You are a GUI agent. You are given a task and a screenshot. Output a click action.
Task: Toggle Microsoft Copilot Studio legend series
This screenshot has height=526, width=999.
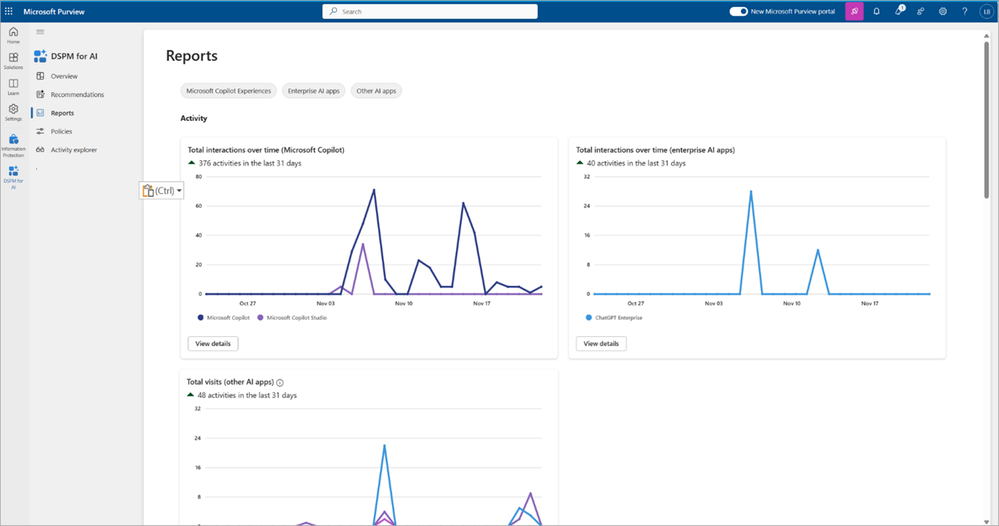coord(292,318)
